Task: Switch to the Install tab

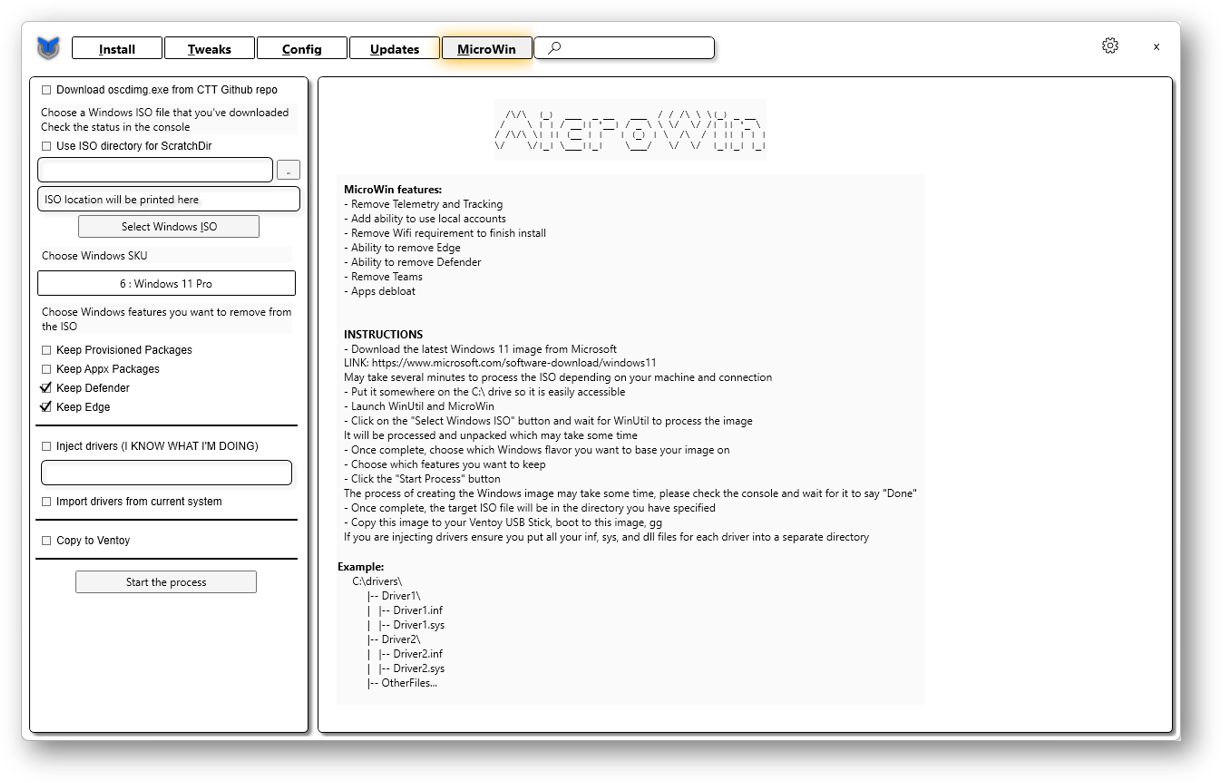Action: pos(117,48)
